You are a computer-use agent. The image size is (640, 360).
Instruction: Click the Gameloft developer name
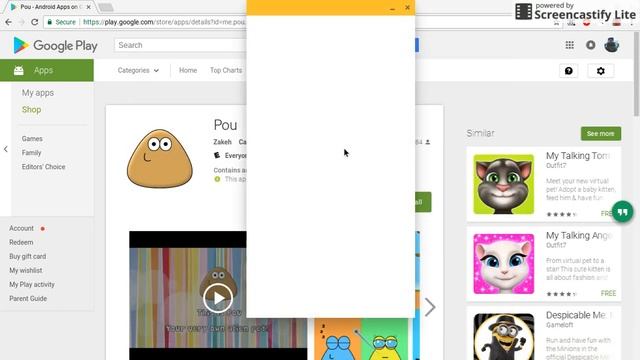(560, 325)
